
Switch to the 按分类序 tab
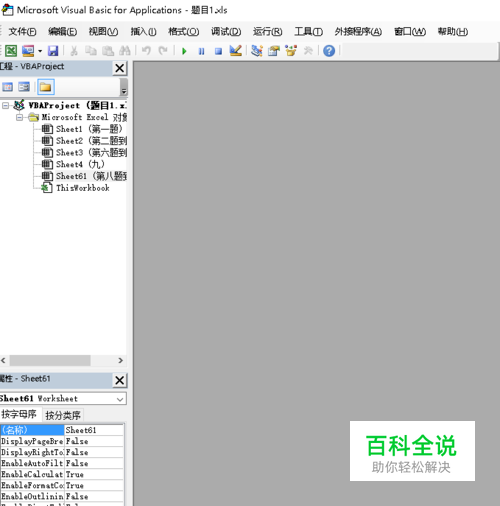pyautogui.click(x=63, y=415)
